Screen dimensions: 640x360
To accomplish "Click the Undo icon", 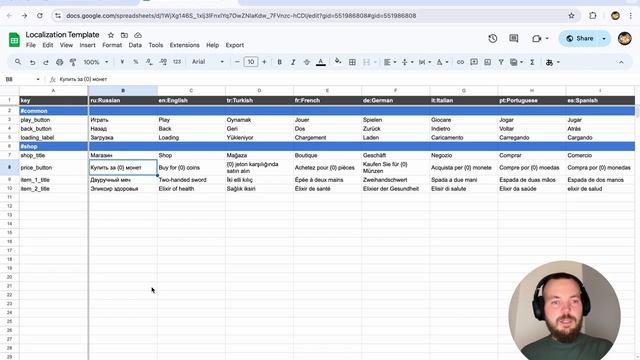I will coord(32,62).
